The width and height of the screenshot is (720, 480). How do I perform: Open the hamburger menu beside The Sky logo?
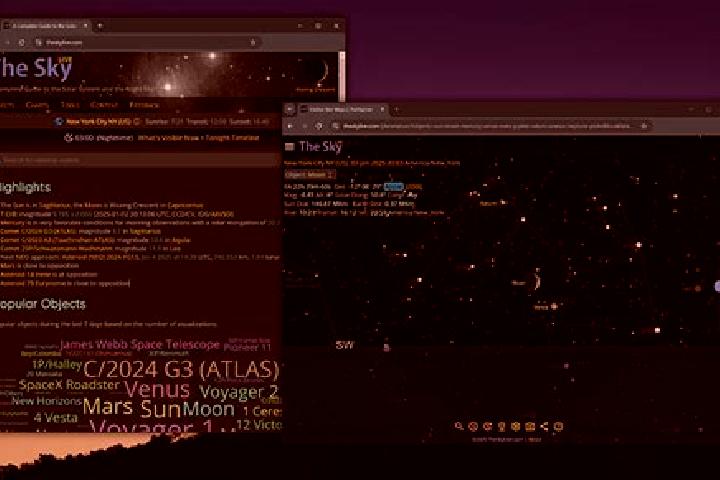289,147
